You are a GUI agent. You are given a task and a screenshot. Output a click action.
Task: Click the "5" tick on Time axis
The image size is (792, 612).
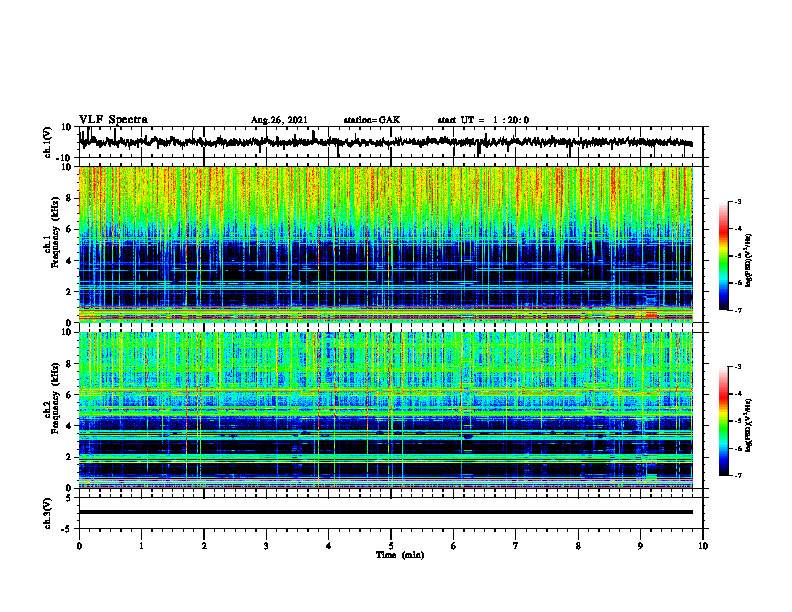(391, 546)
